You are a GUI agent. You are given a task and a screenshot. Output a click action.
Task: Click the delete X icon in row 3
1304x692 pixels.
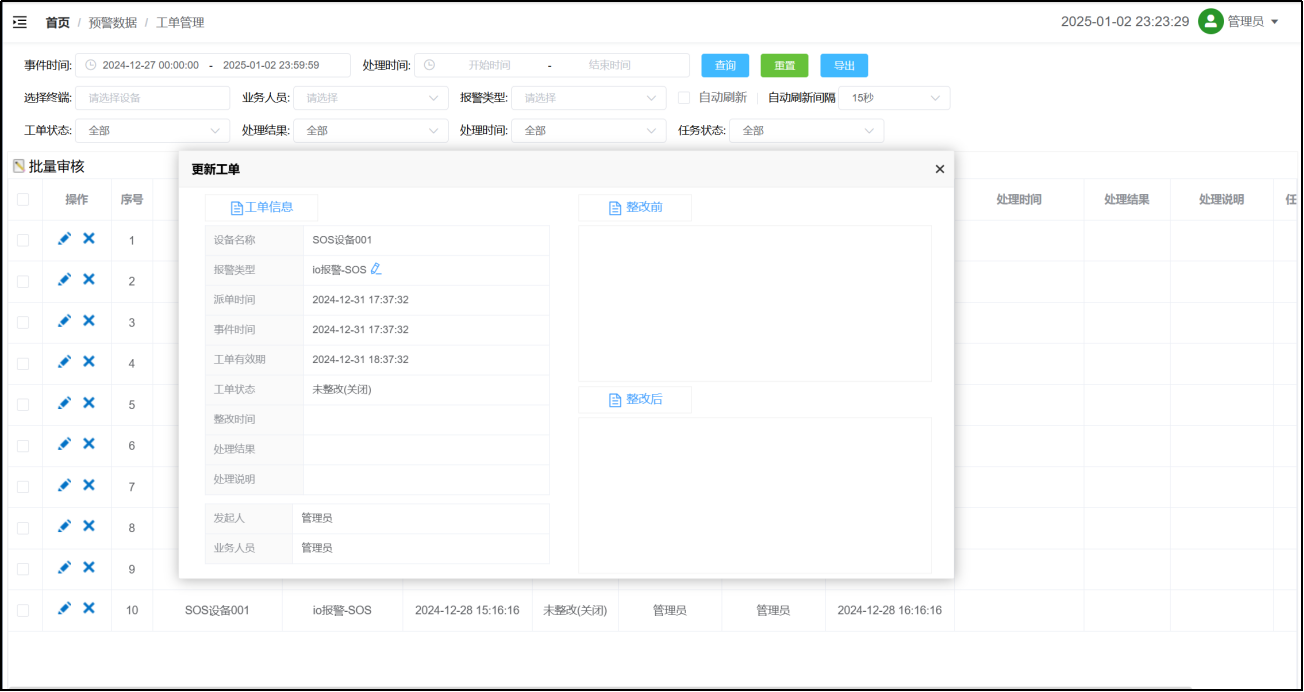click(x=89, y=321)
